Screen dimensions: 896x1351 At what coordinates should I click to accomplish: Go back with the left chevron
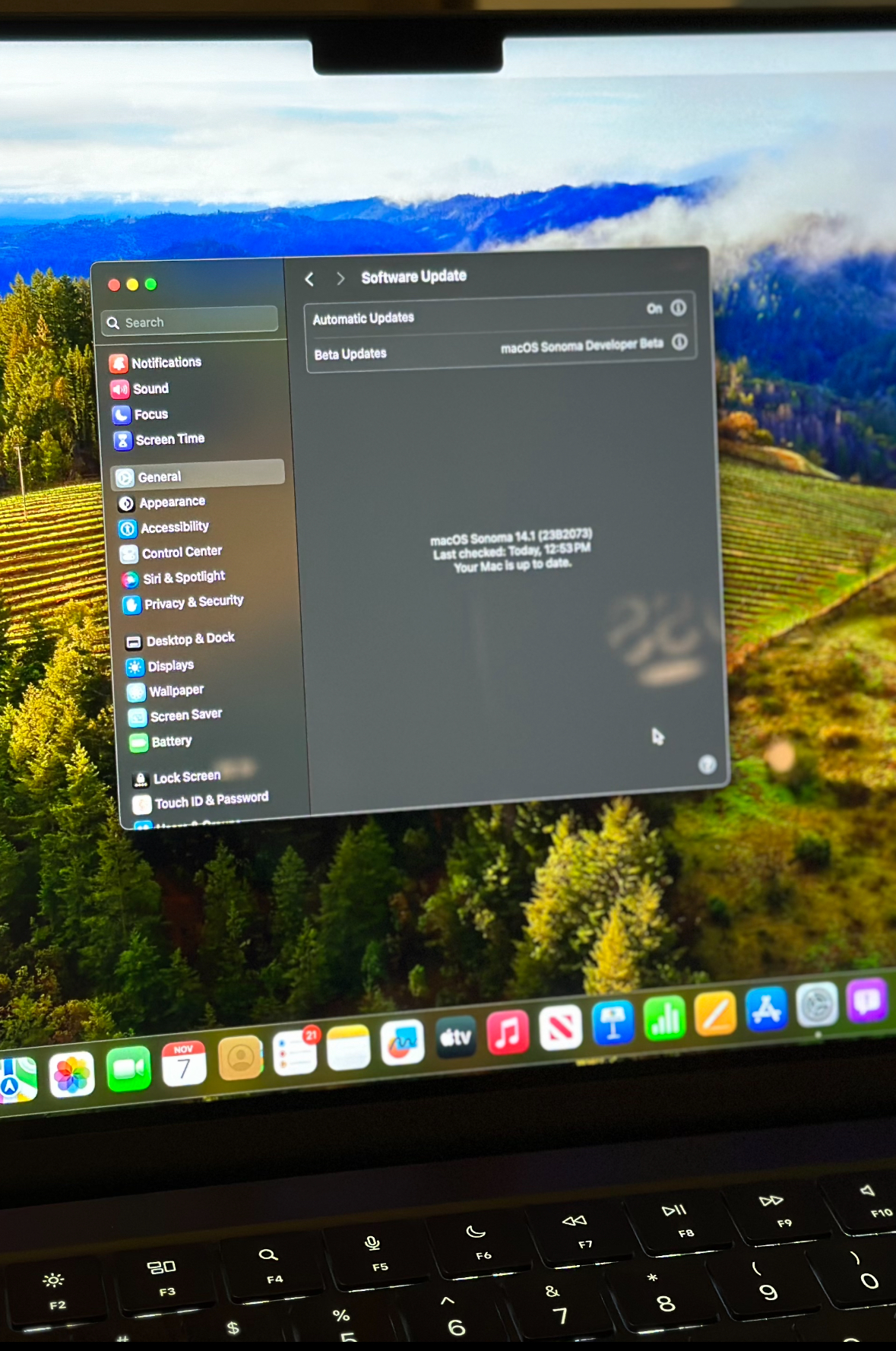(309, 279)
